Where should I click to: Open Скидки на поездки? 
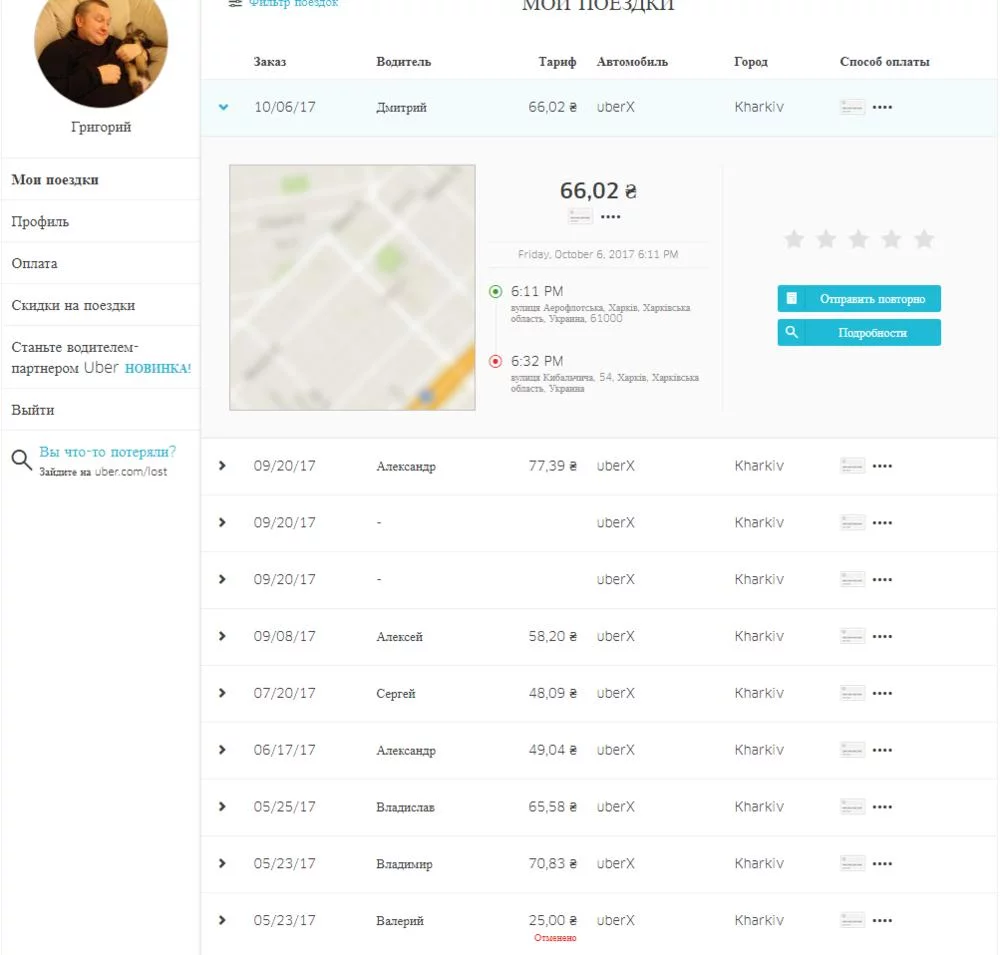pos(73,306)
